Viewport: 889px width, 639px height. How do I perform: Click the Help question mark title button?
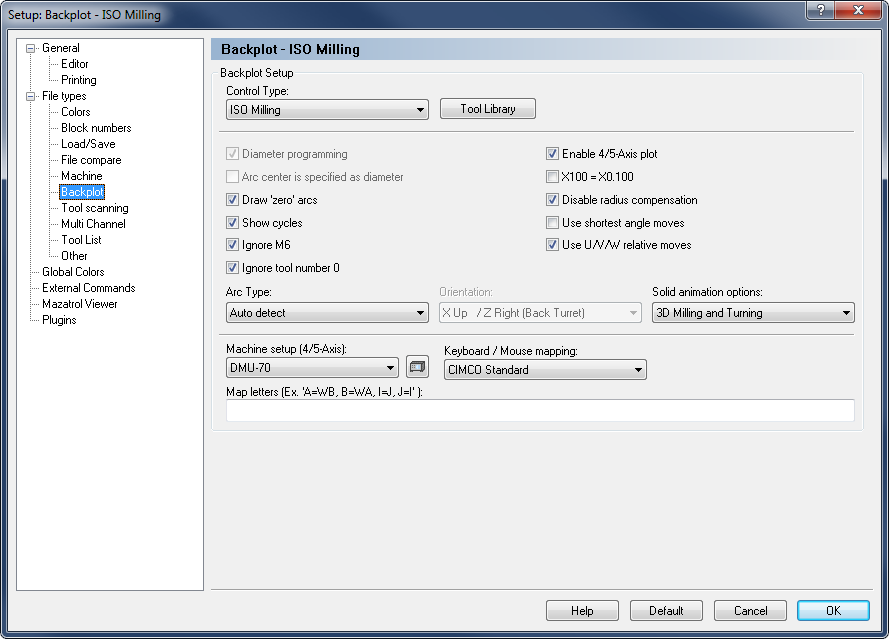(820, 10)
